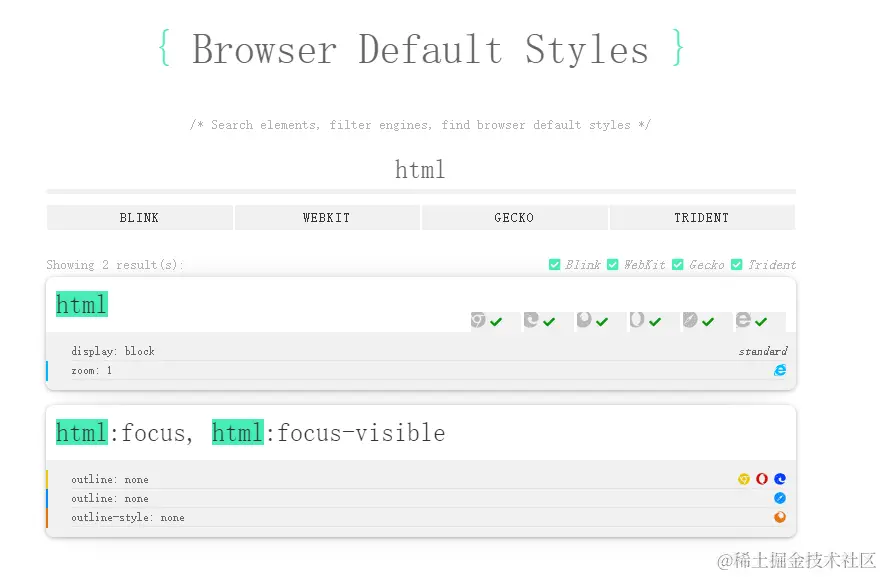Uncheck the Gecko filter checkbox
This screenshot has height=577, width=883.
tap(678, 265)
